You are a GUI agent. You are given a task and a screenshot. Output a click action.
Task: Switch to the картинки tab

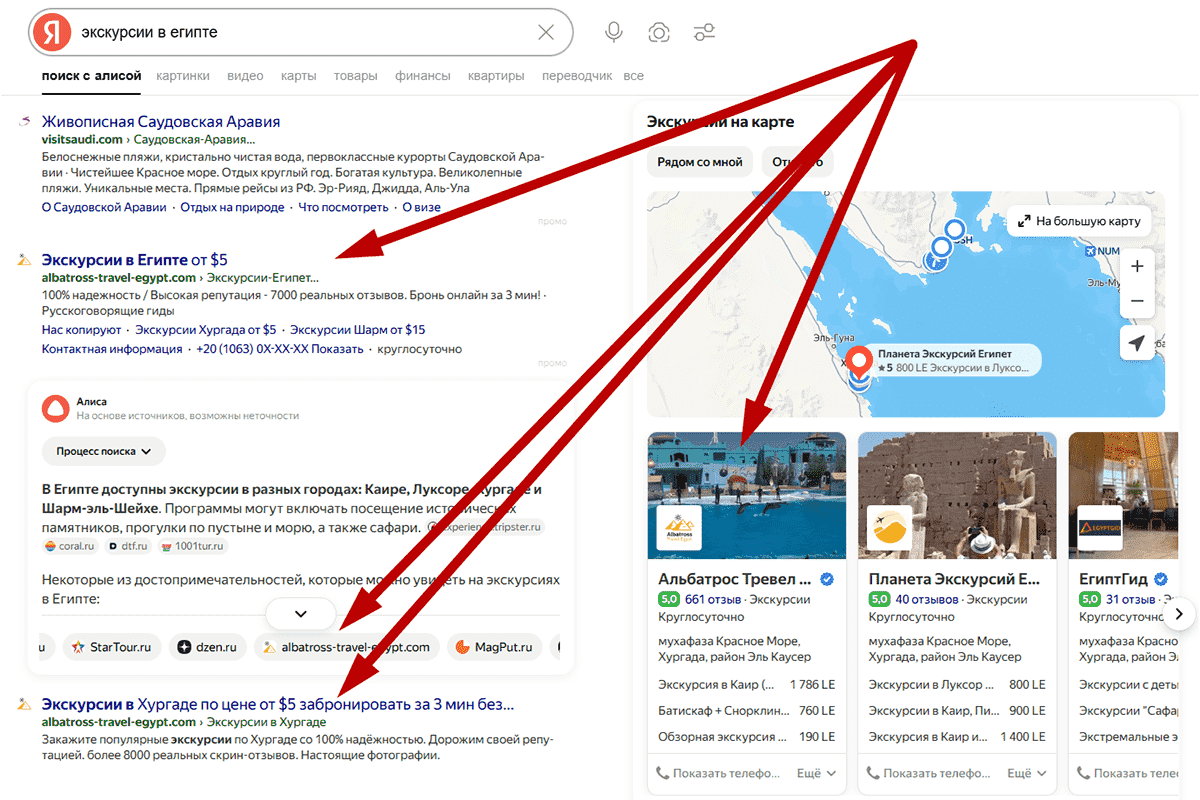tap(183, 76)
